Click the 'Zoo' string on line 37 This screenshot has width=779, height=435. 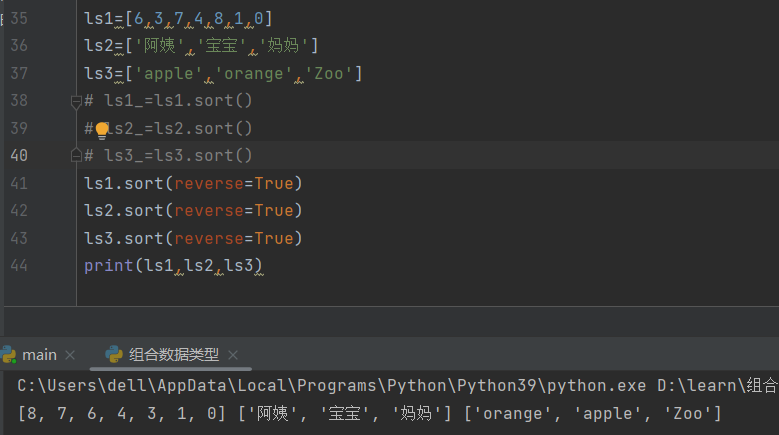[328, 73]
